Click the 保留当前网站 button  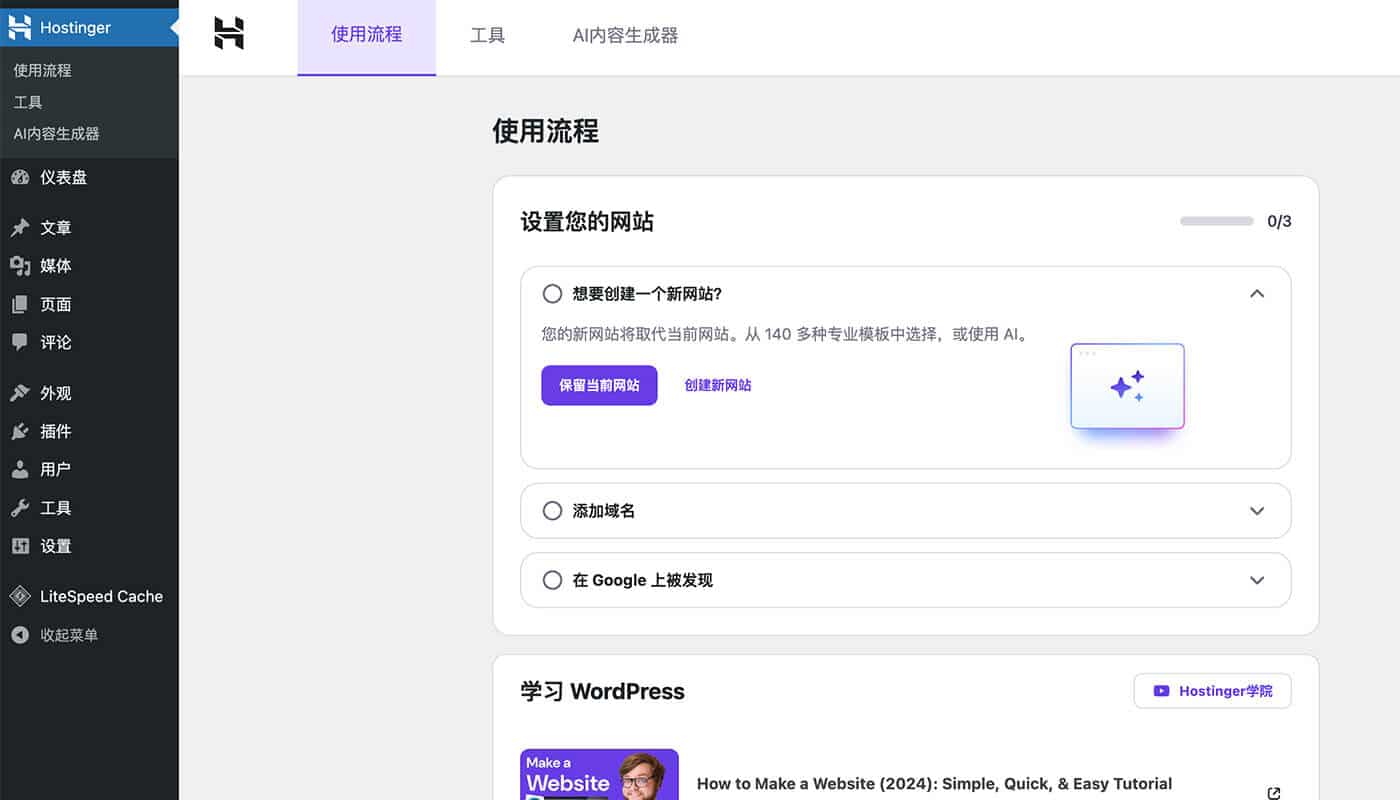(x=598, y=385)
